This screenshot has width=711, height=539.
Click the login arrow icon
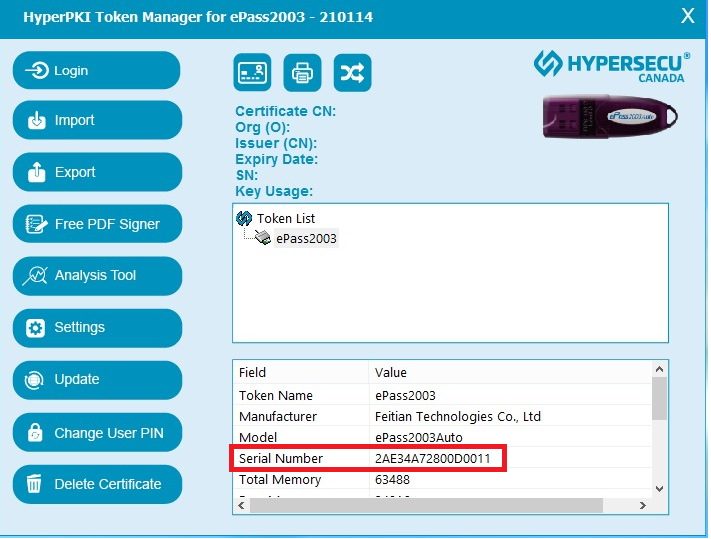38,70
